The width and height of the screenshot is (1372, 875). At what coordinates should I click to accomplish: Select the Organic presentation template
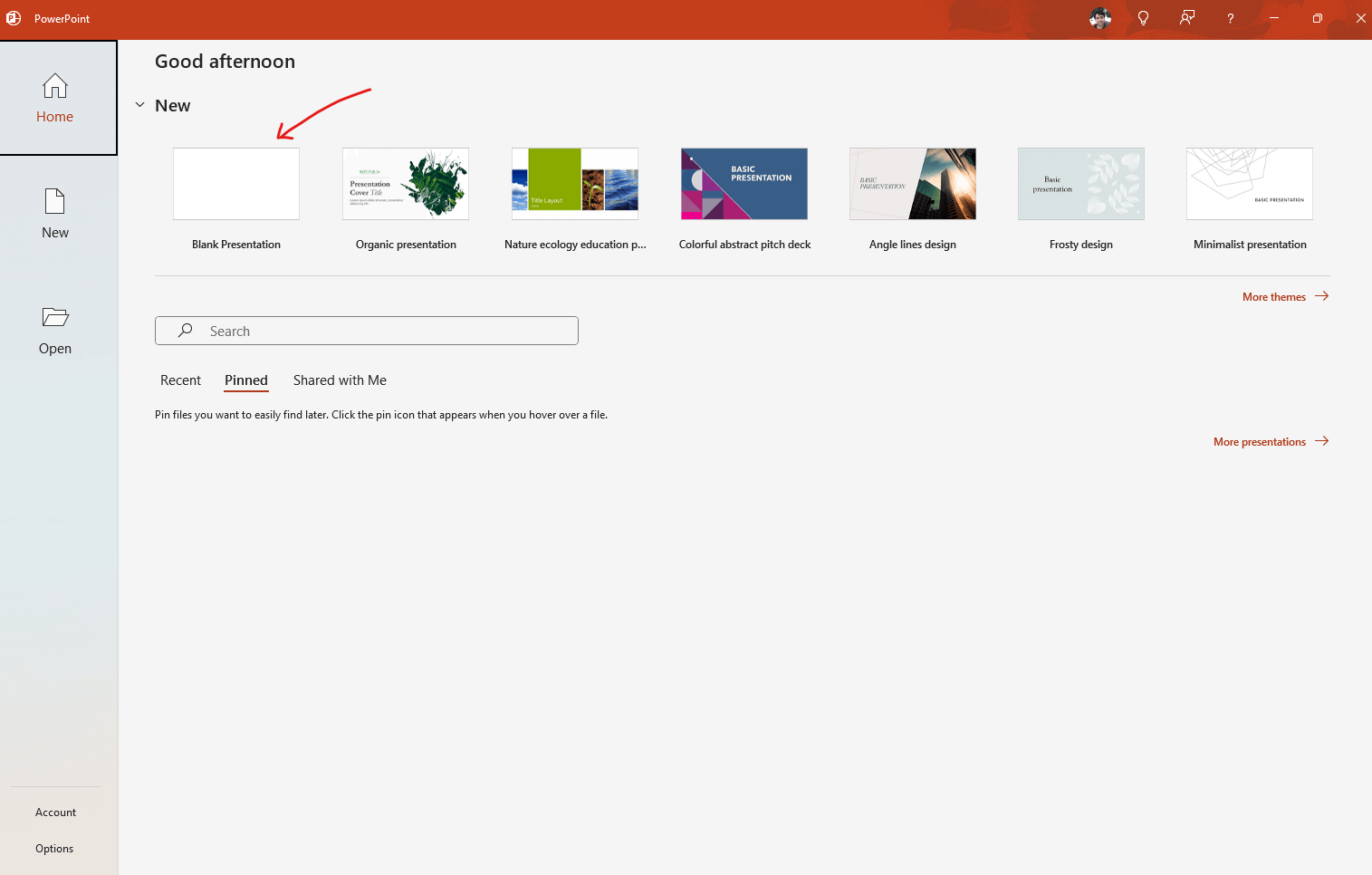pyautogui.click(x=405, y=183)
